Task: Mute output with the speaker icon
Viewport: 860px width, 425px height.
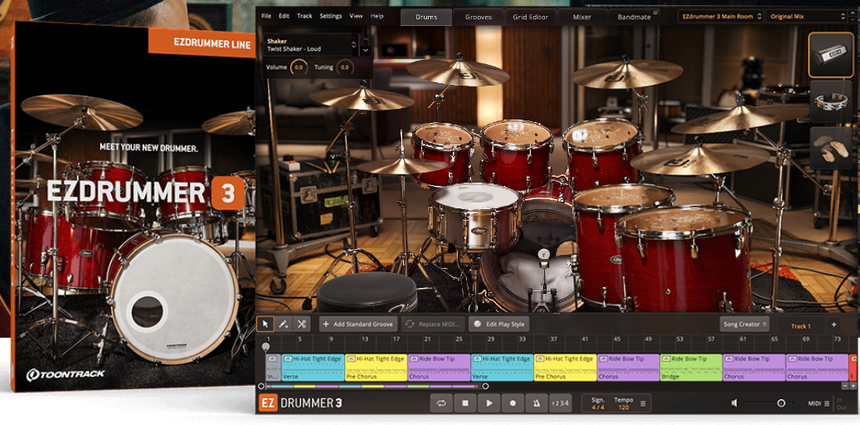Action: [734, 403]
